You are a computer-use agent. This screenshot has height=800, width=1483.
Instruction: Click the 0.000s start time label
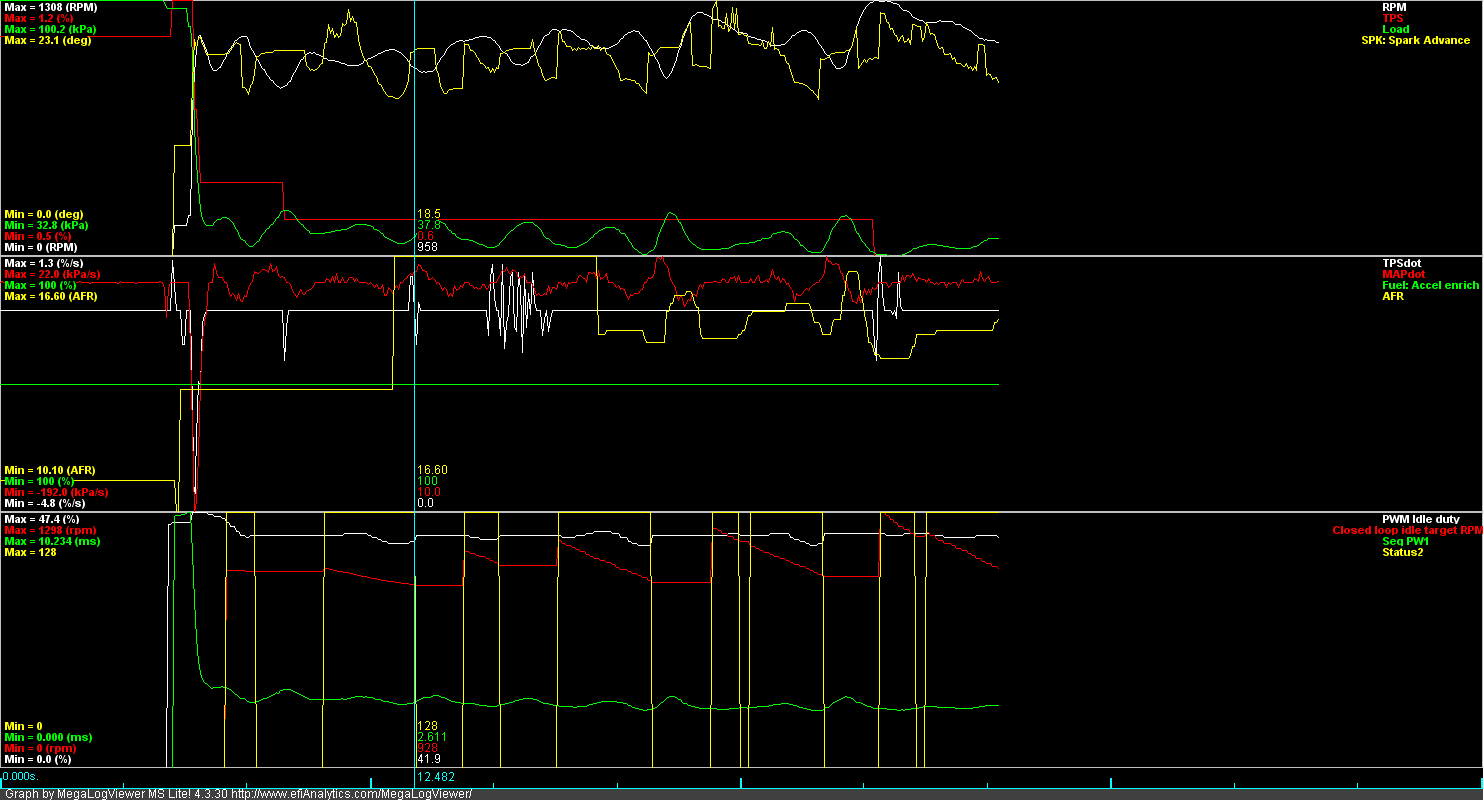click(20, 776)
